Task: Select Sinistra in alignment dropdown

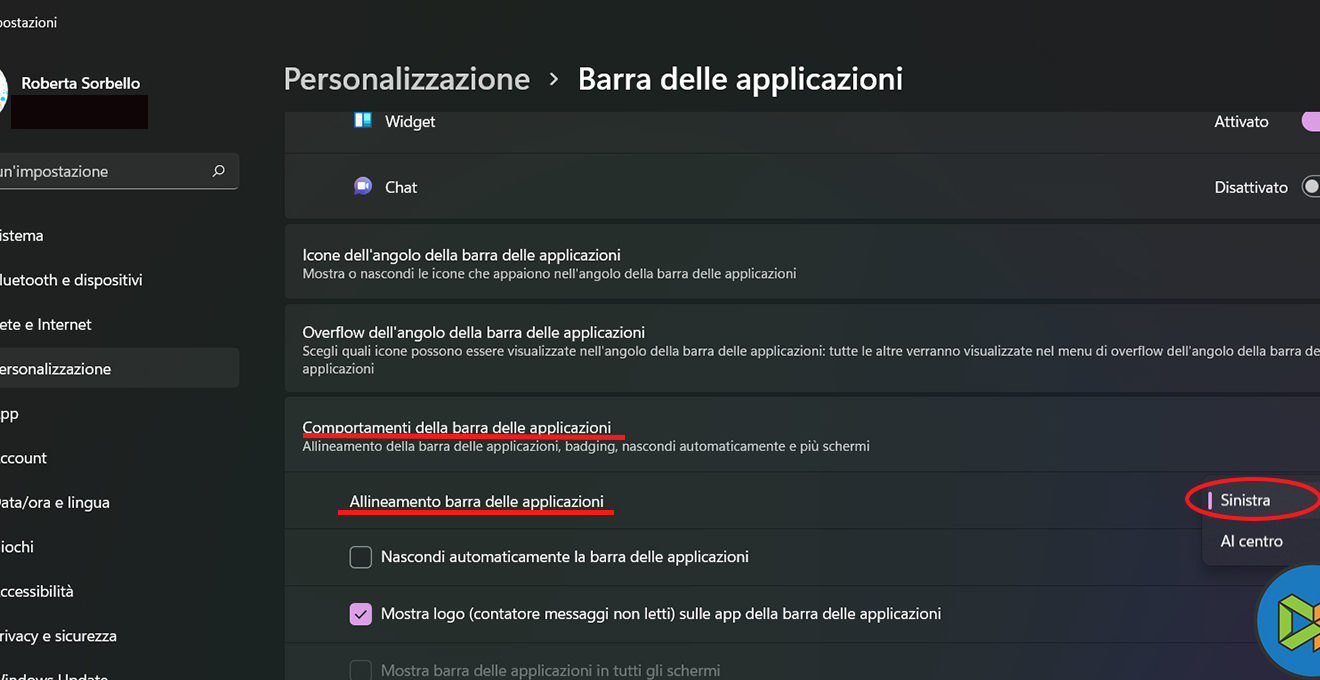Action: tap(1245, 500)
